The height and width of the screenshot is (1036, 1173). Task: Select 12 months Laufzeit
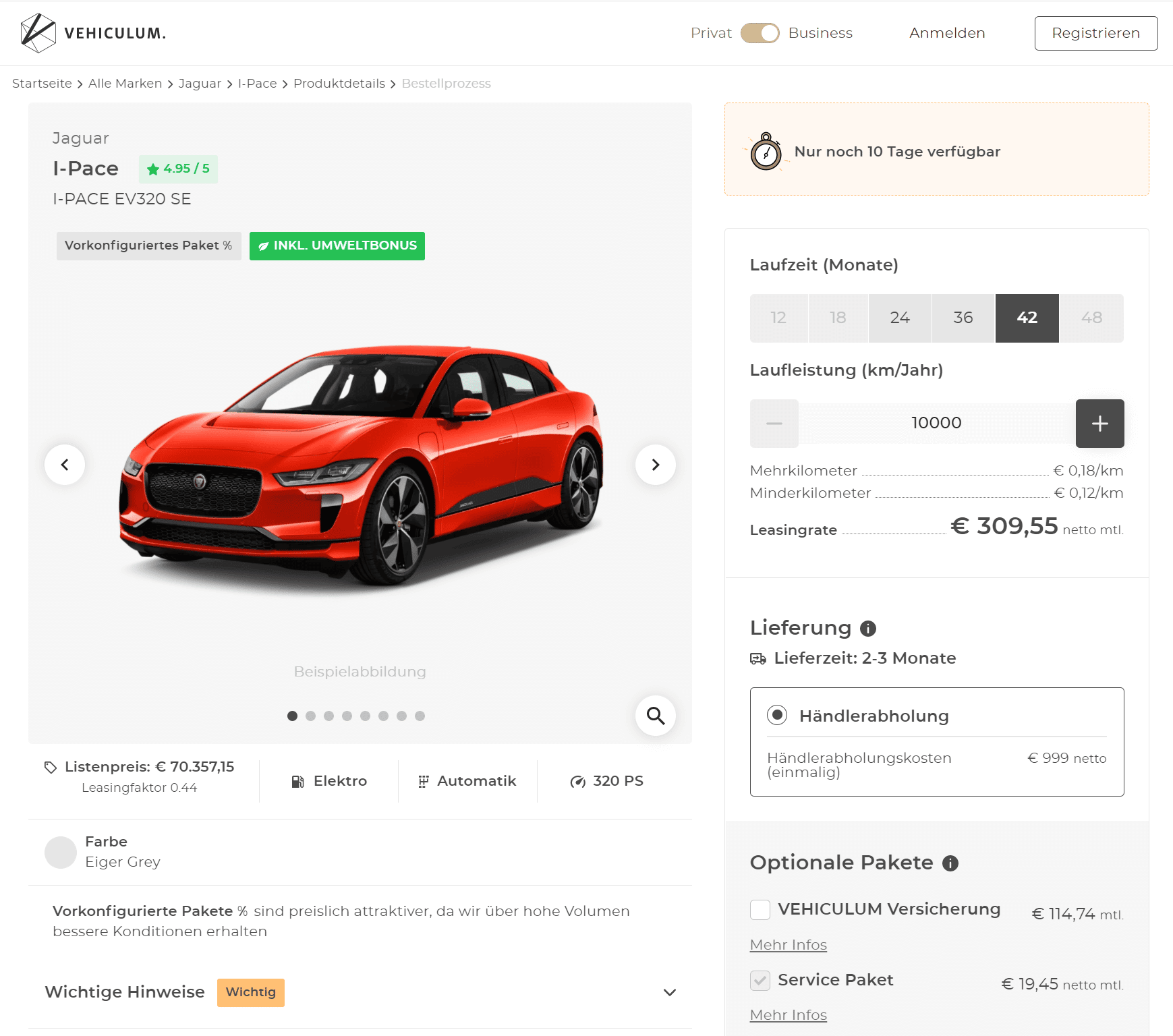point(778,318)
